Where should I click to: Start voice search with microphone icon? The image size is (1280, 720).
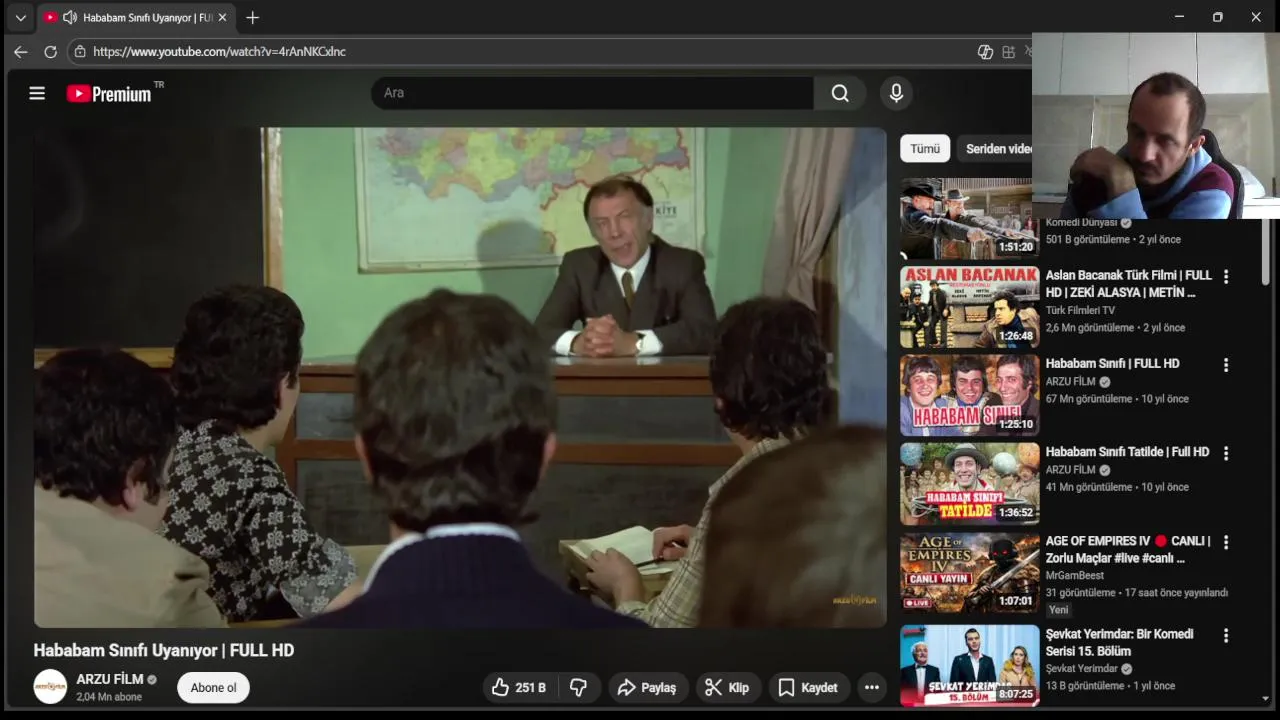(896, 93)
